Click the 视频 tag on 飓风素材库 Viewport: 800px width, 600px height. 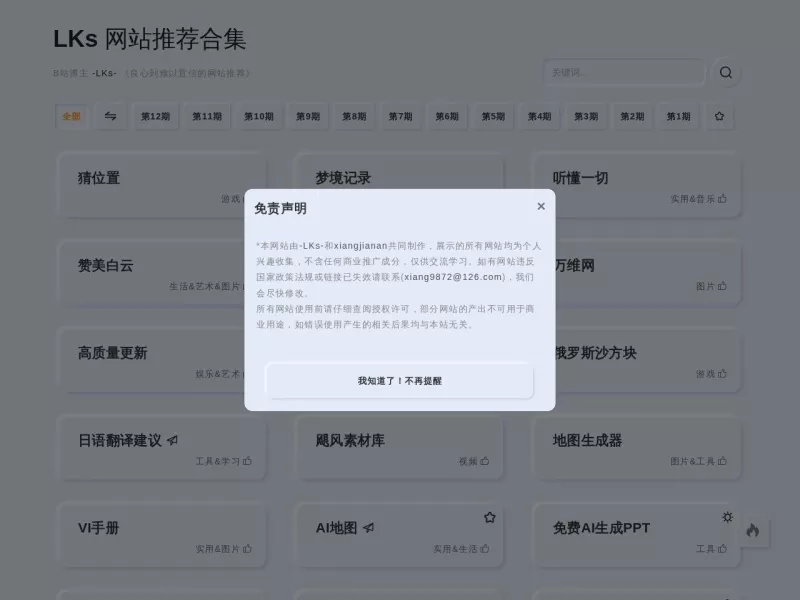coord(468,461)
